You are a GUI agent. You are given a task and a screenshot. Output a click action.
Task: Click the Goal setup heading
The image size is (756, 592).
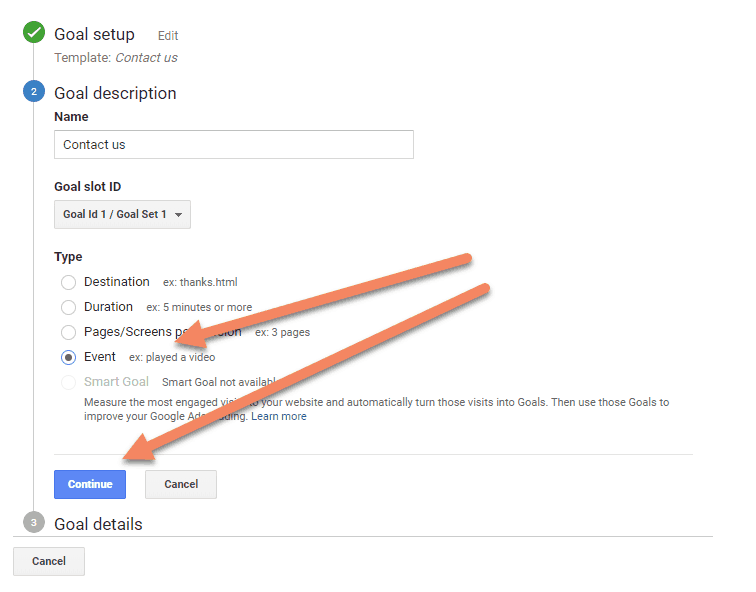tap(94, 34)
